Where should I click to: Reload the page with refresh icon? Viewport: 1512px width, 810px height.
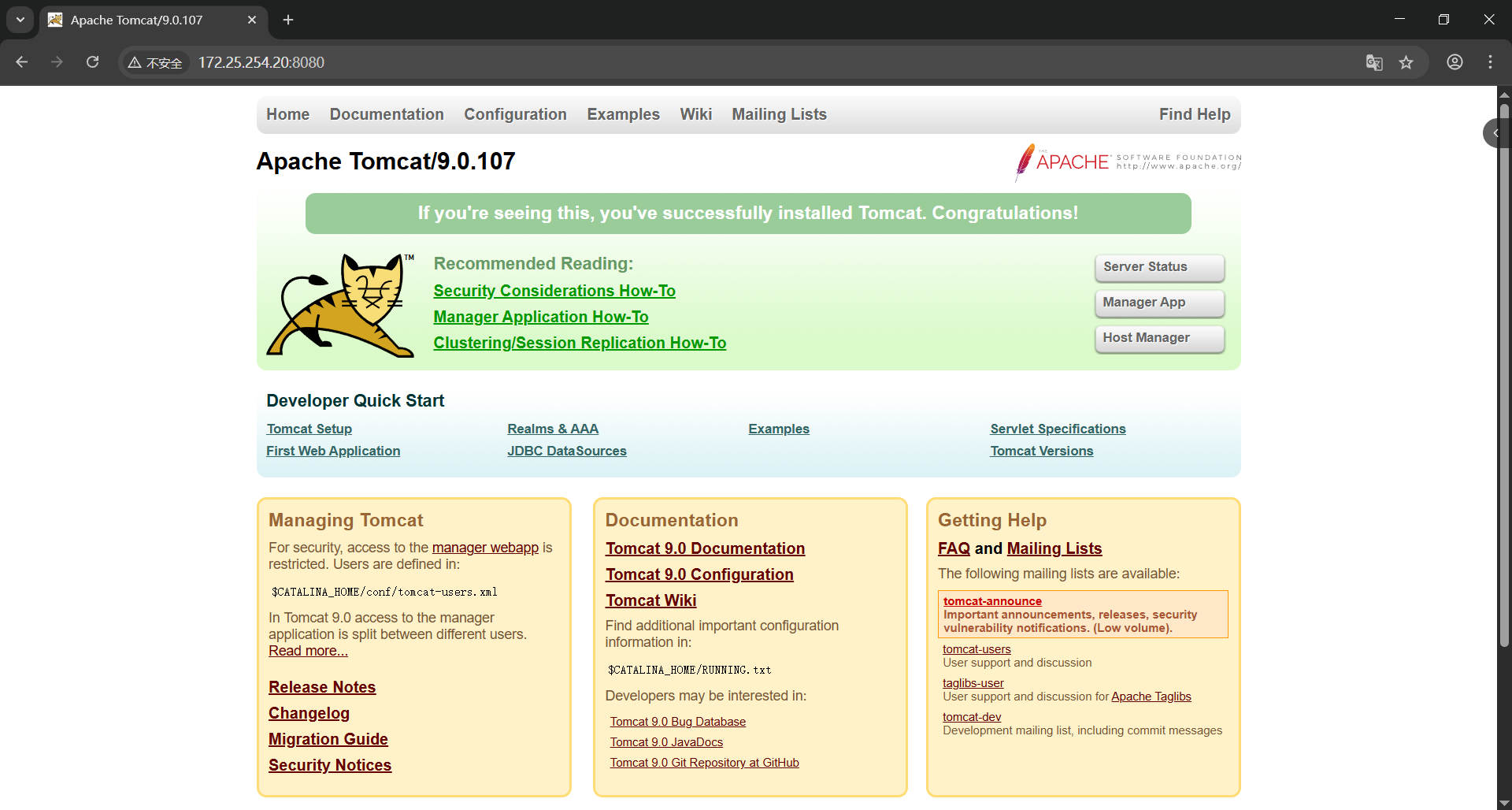(x=92, y=62)
